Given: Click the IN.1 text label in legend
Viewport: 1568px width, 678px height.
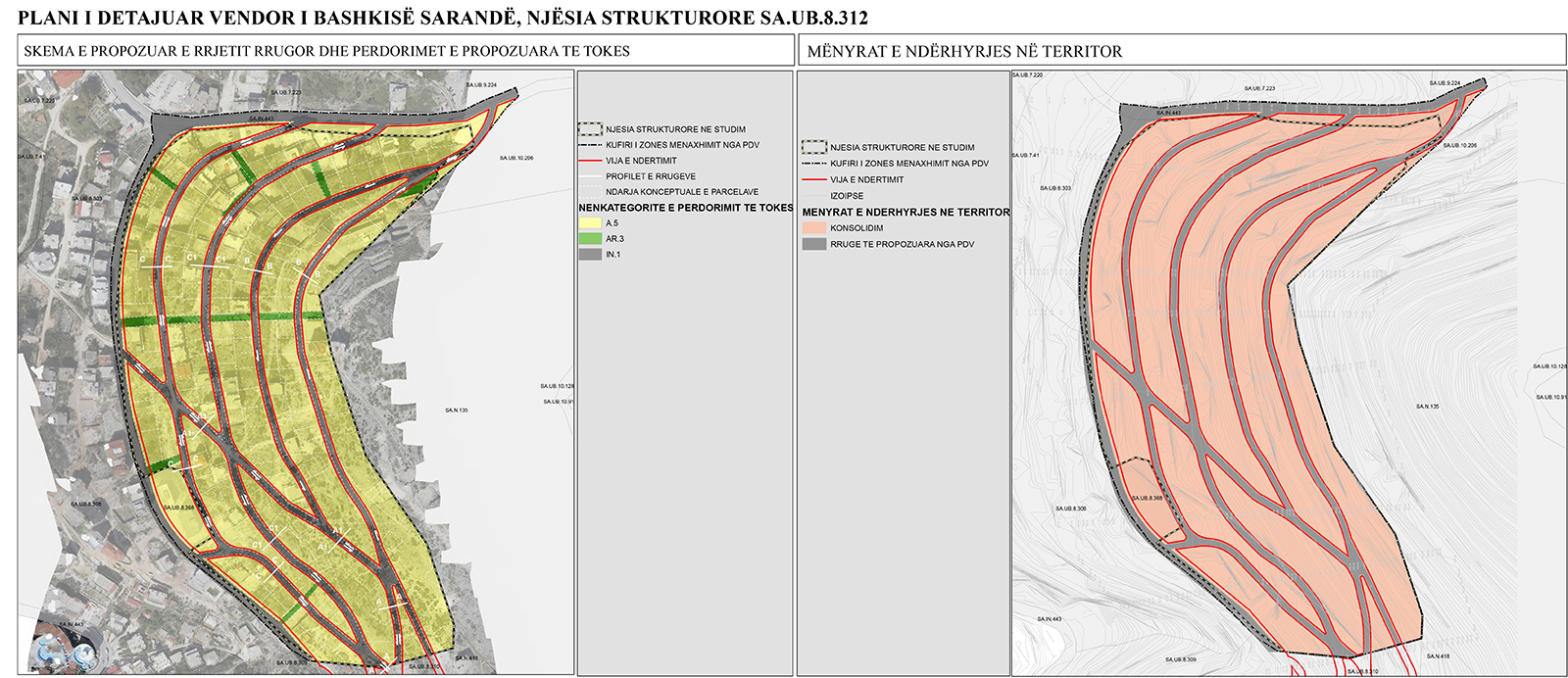Looking at the screenshot, I should point(612,255).
